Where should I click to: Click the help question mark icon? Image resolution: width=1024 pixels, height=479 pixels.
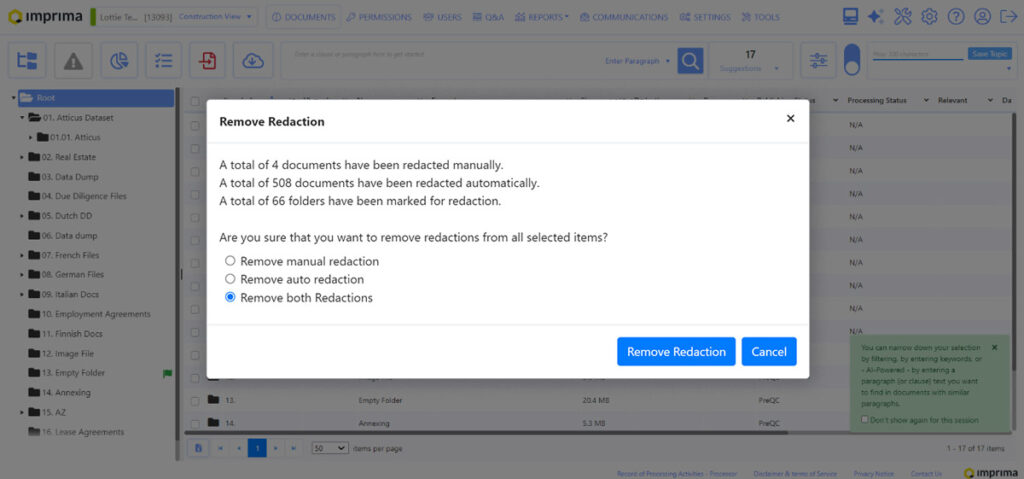[956, 16]
